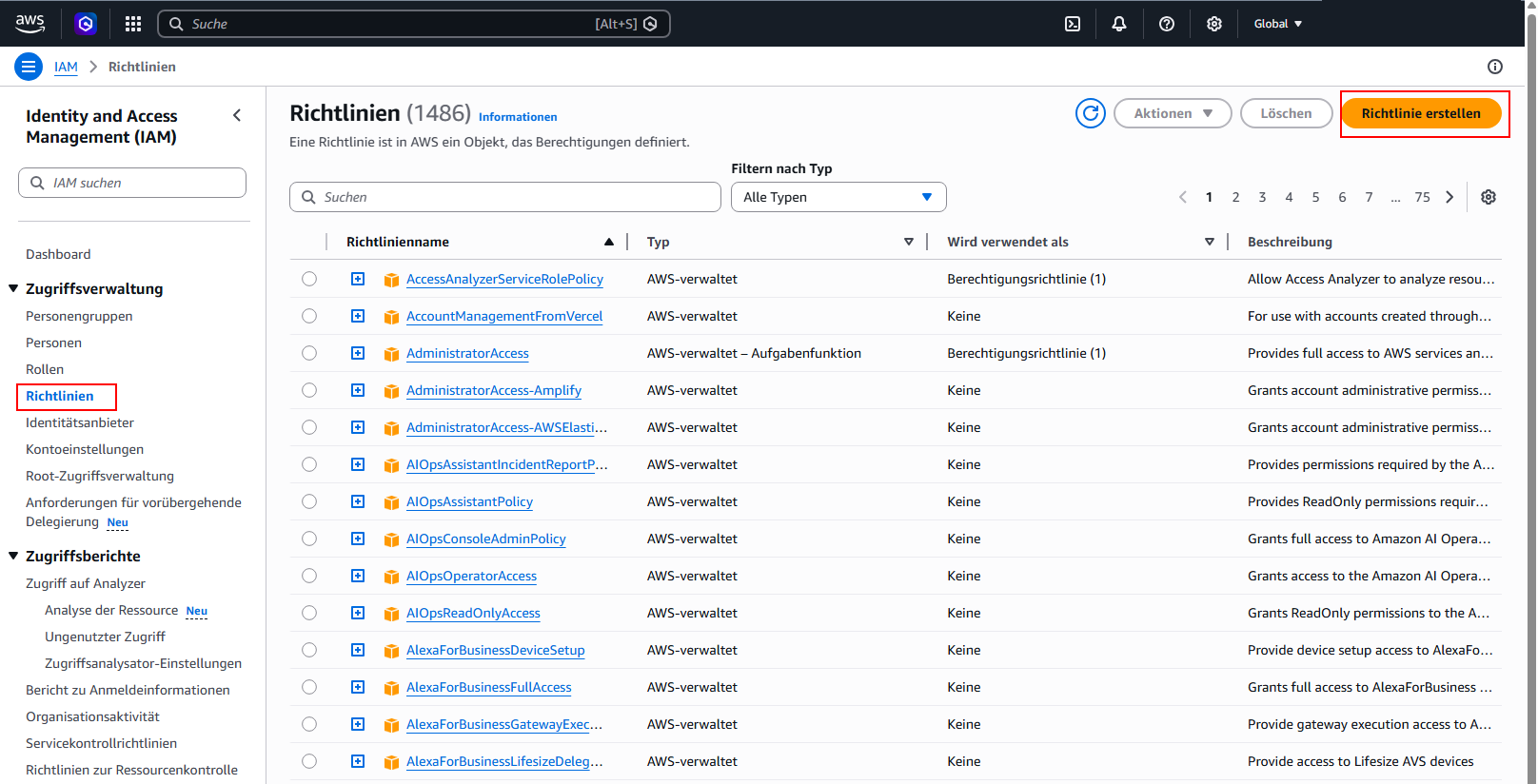
Task: Open the notifications bell icon
Action: point(1119,24)
